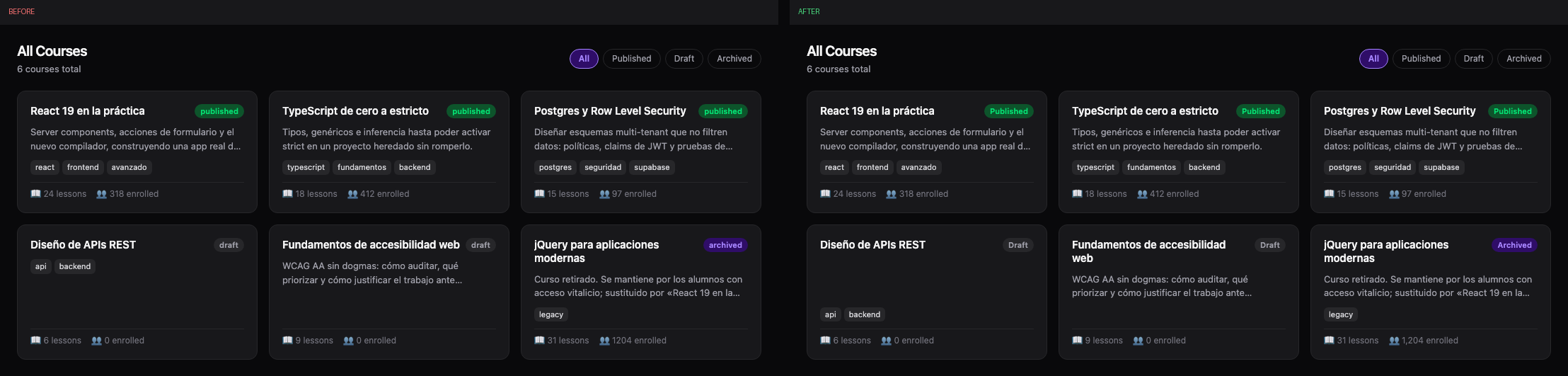Click book icon beside 24 lessons in BEFORE panel
Screen dimensions: 1568x376
click(x=35, y=194)
